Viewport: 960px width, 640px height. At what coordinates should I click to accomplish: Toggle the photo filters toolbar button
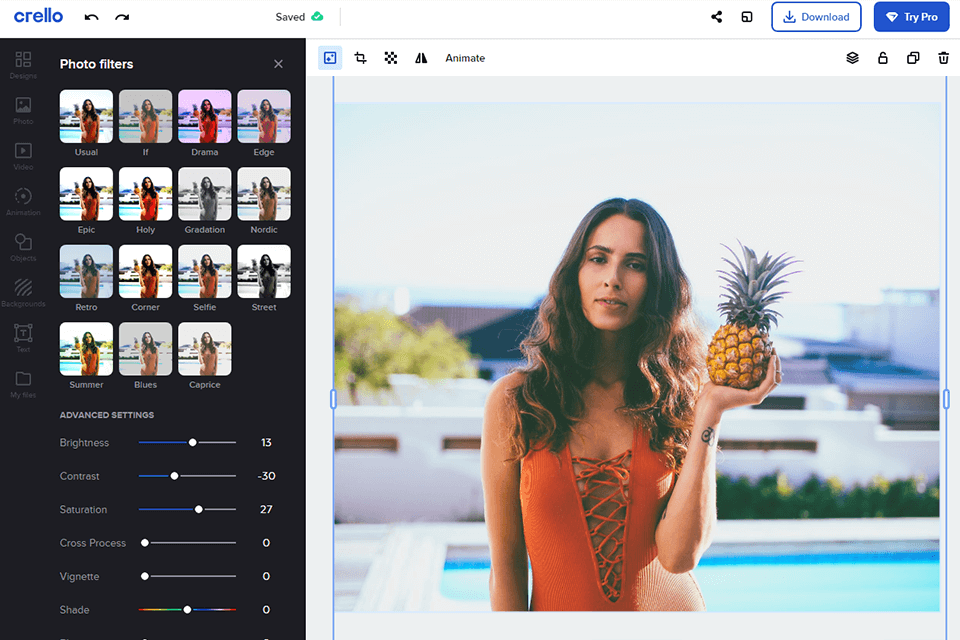coord(330,58)
